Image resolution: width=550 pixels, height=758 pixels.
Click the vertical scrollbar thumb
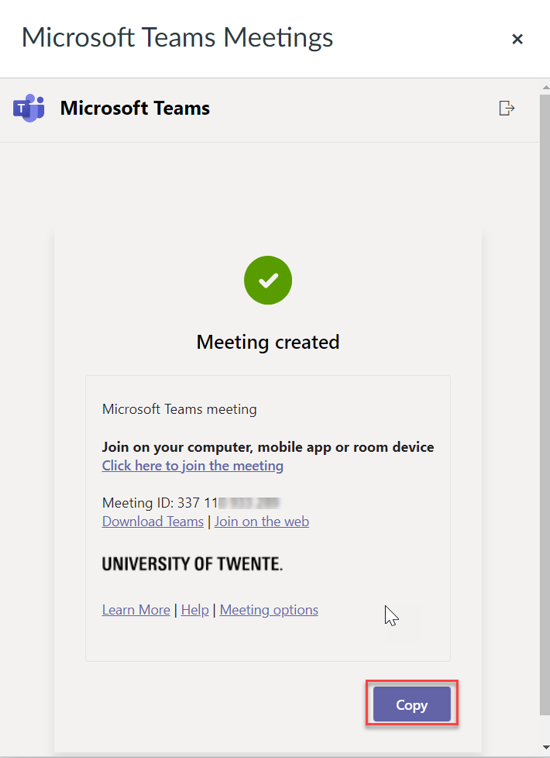(x=545, y=404)
